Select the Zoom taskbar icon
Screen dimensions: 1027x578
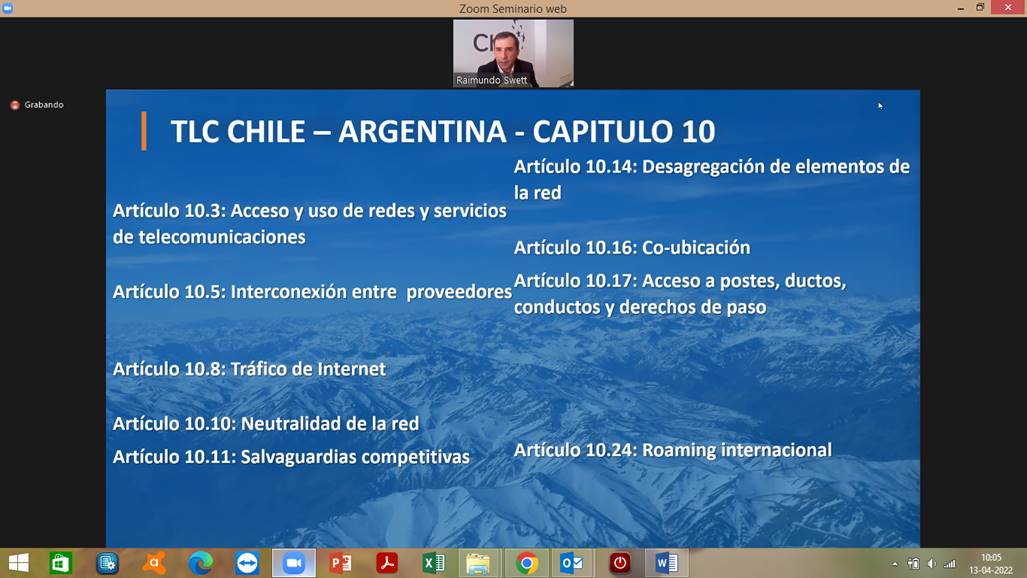(x=293, y=563)
